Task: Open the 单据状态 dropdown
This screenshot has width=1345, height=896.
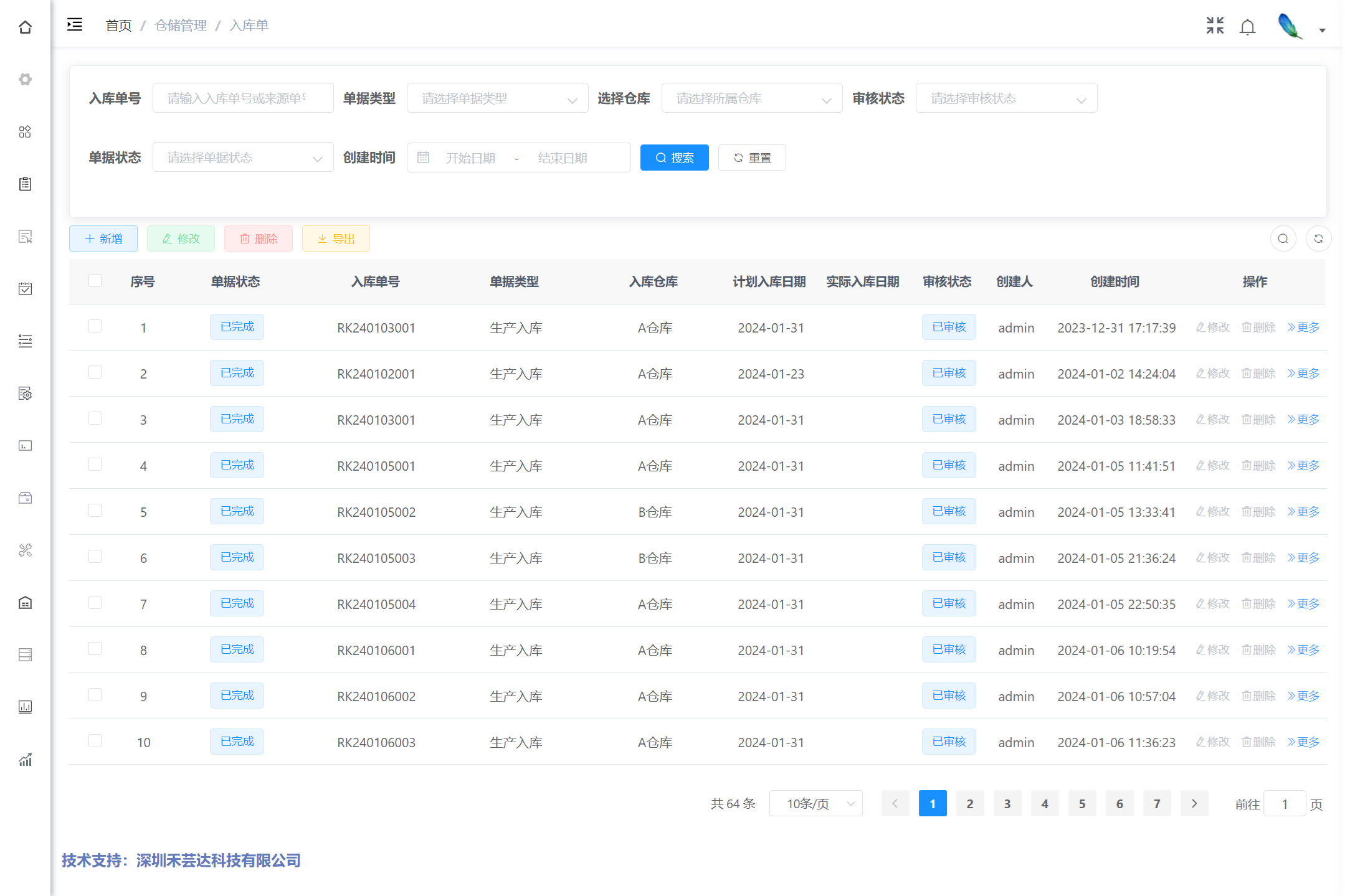Action: [243, 158]
